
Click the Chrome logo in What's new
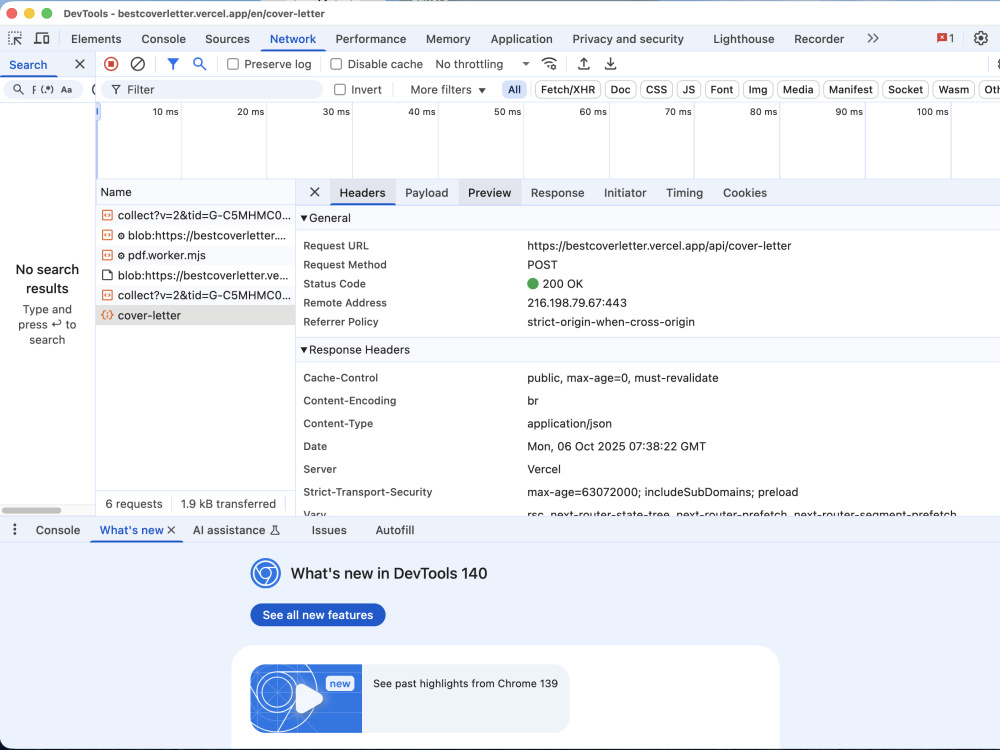tap(265, 573)
